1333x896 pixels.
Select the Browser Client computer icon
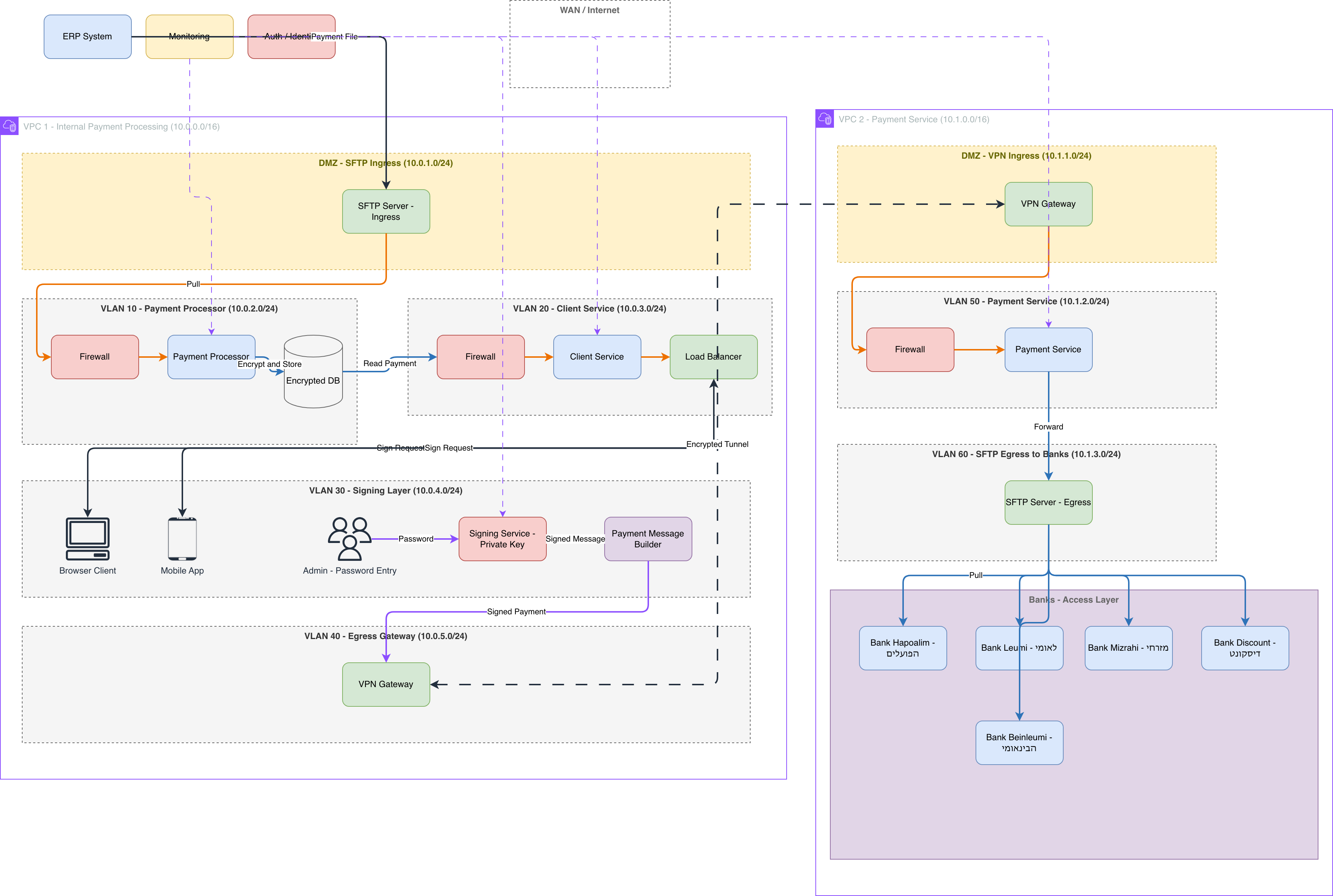click(87, 539)
